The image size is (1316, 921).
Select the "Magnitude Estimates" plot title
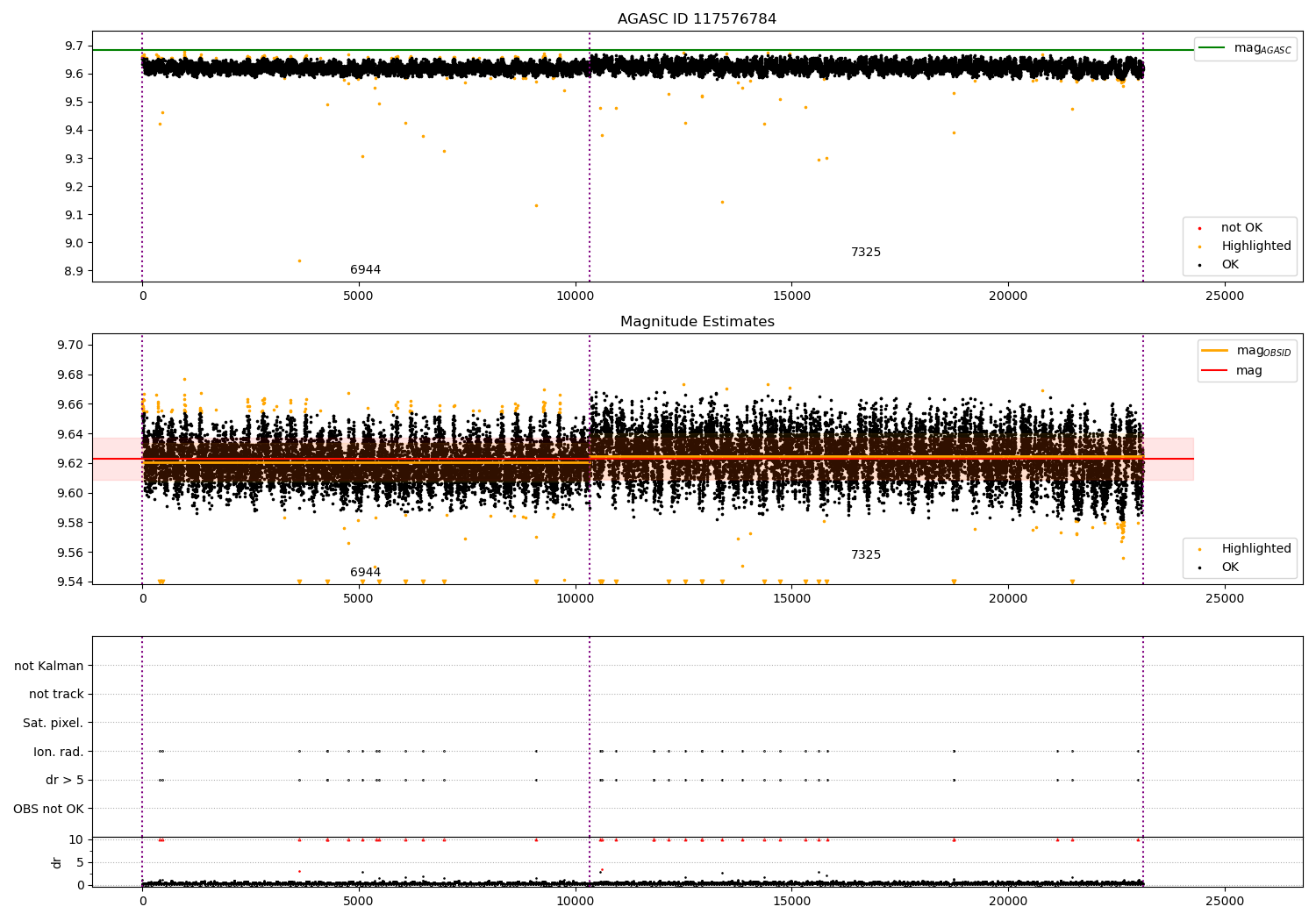point(697,322)
